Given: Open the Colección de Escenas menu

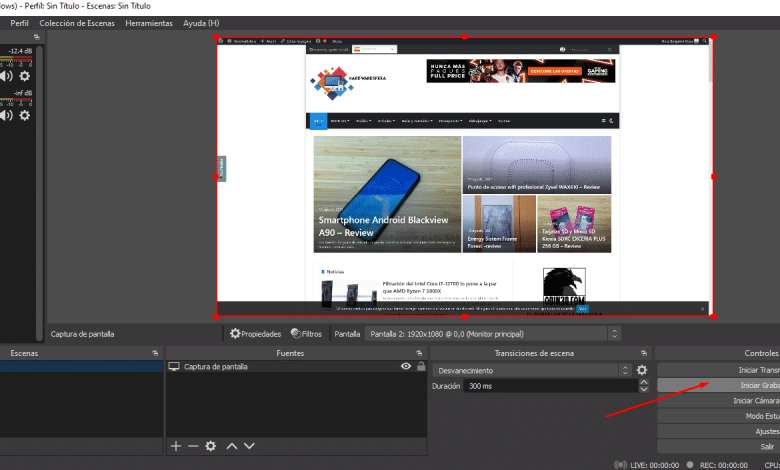Looking at the screenshot, I should point(77,23).
